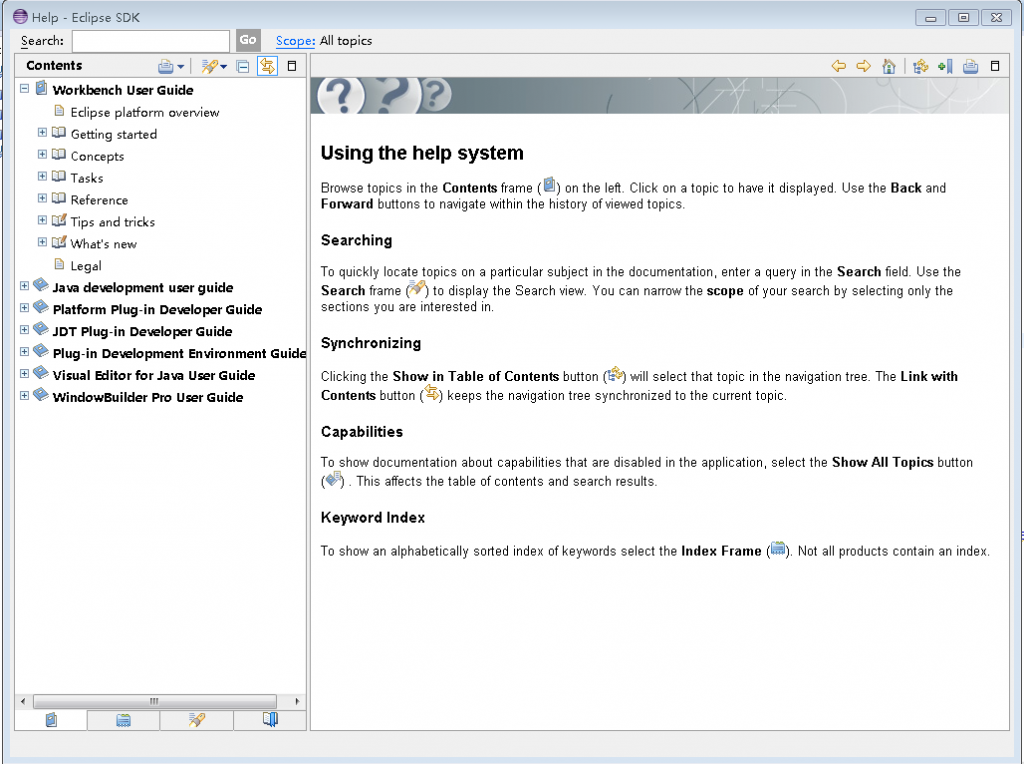This screenshot has height=764, width=1024.
Task: Select Platform Plug-in Developer Guide
Action: coord(157,310)
